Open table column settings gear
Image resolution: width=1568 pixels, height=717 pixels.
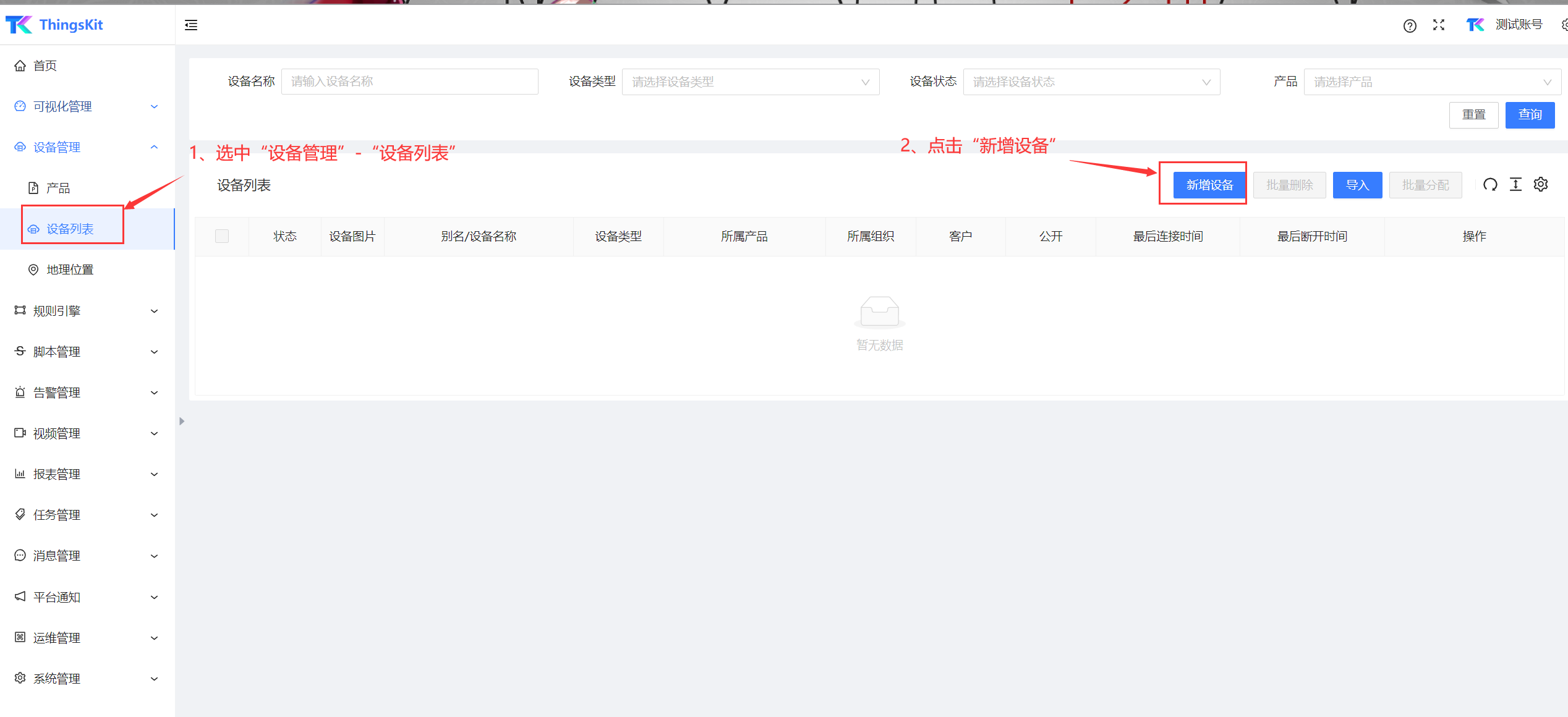(1541, 185)
